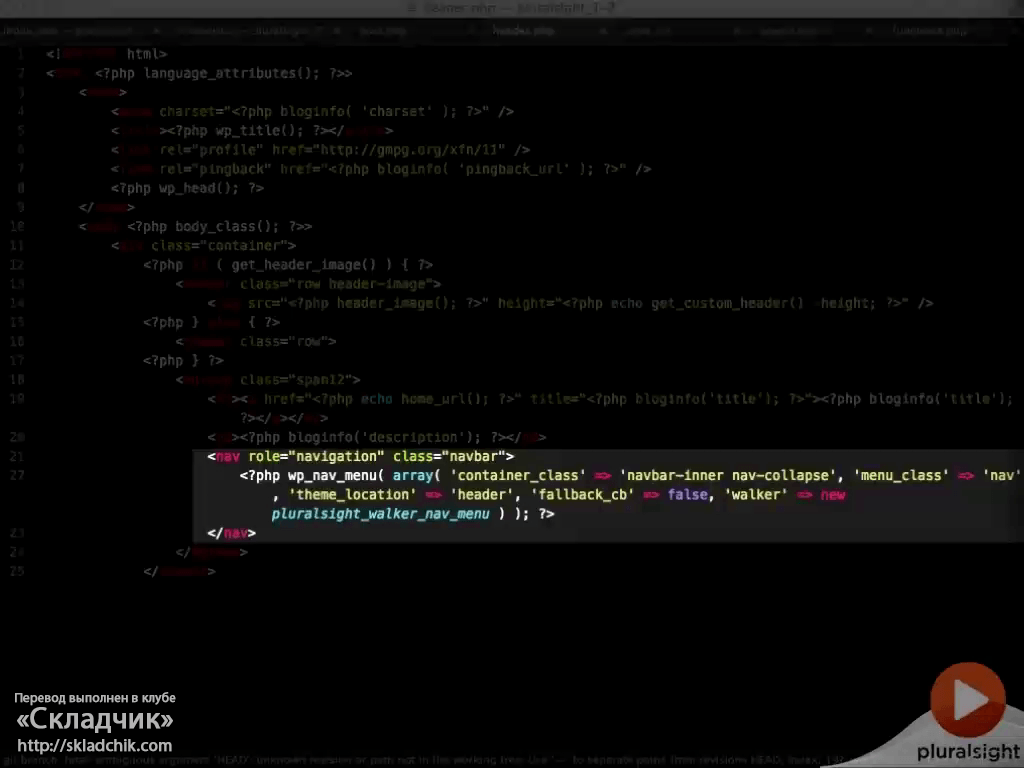The width and height of the screenshot is (1024, 768).
Task: Click bloginfo('description') on line 20
Action: point(384,438)
